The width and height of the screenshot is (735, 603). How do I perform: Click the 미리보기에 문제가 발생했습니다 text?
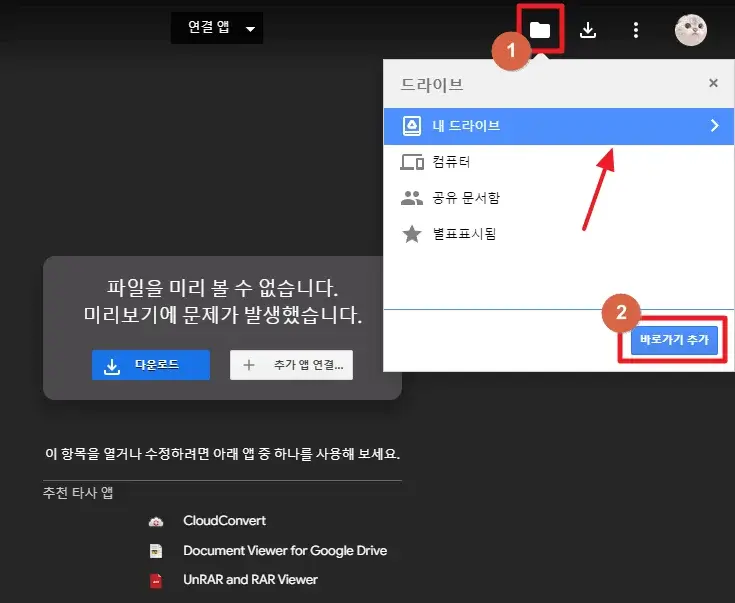click(x=223, y=315)
